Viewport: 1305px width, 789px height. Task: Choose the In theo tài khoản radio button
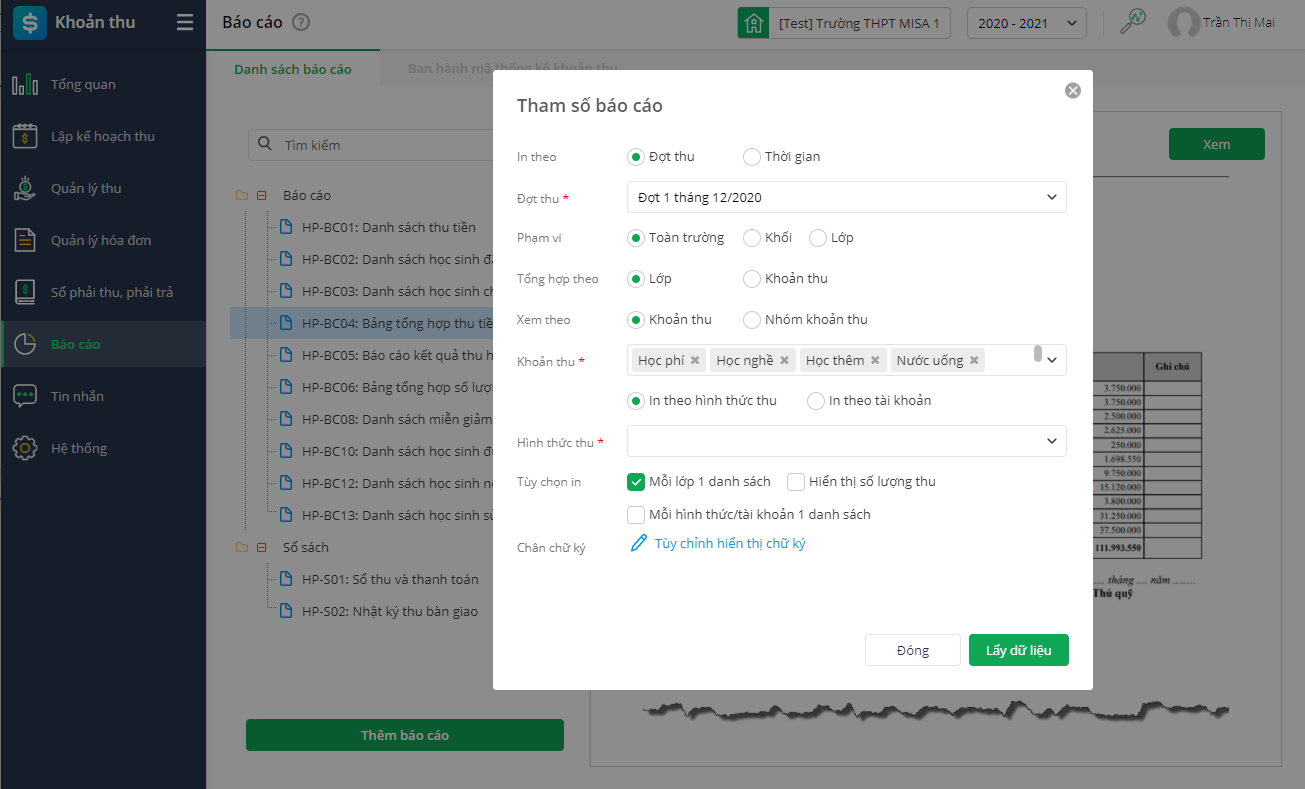pos(816,401)
